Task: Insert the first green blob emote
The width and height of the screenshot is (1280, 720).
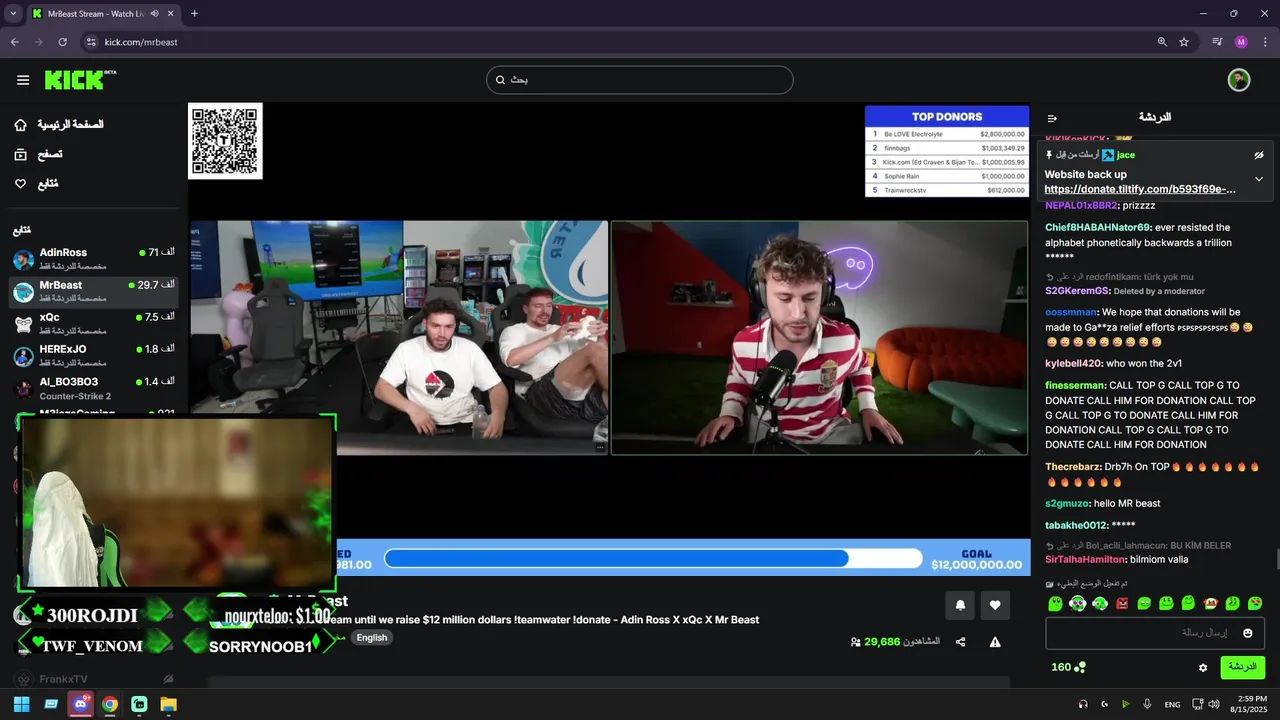Action: coord(1055,603)
